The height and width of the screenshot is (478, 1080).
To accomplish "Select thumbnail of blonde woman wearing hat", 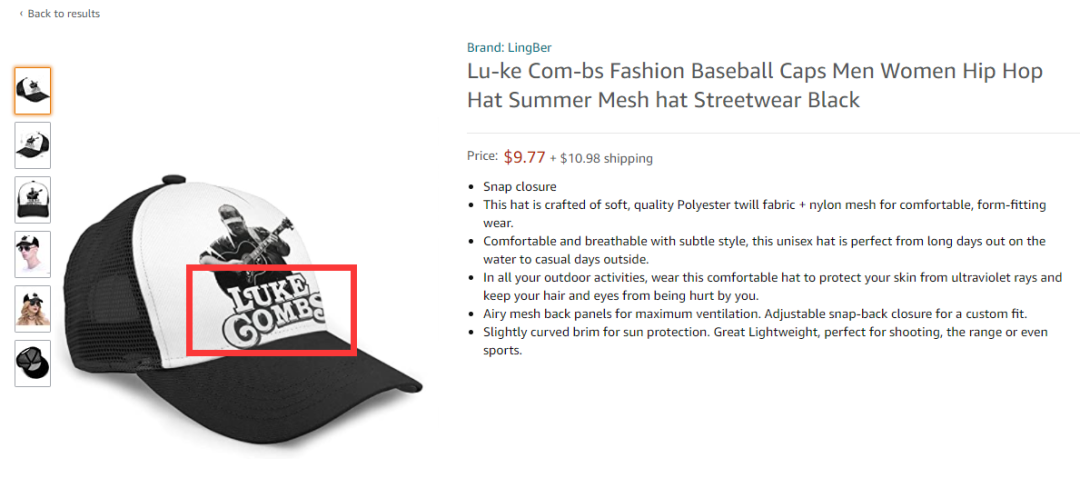I will (x=33, y=309).
